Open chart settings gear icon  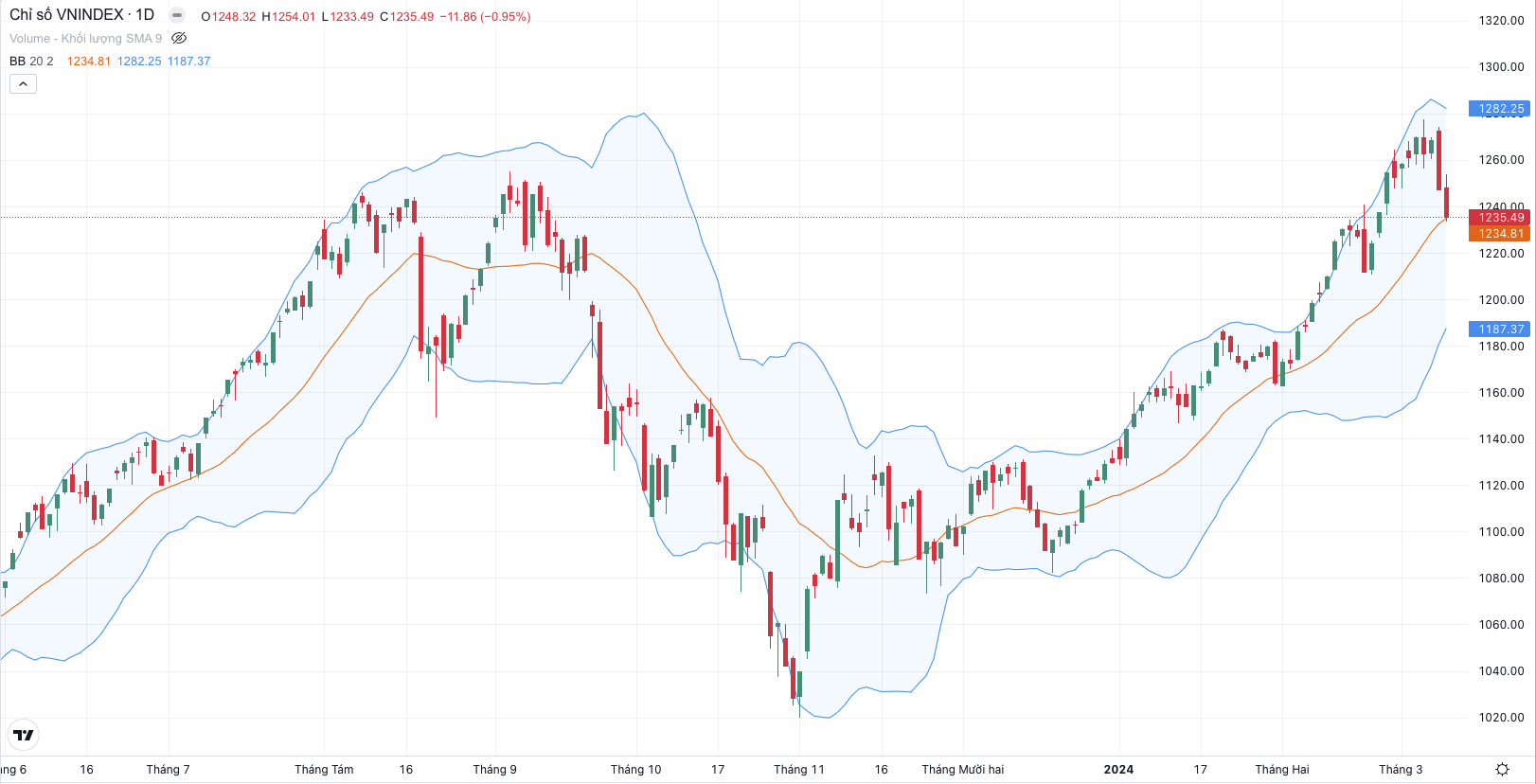pyautogui.click(x=1502, y=770)
